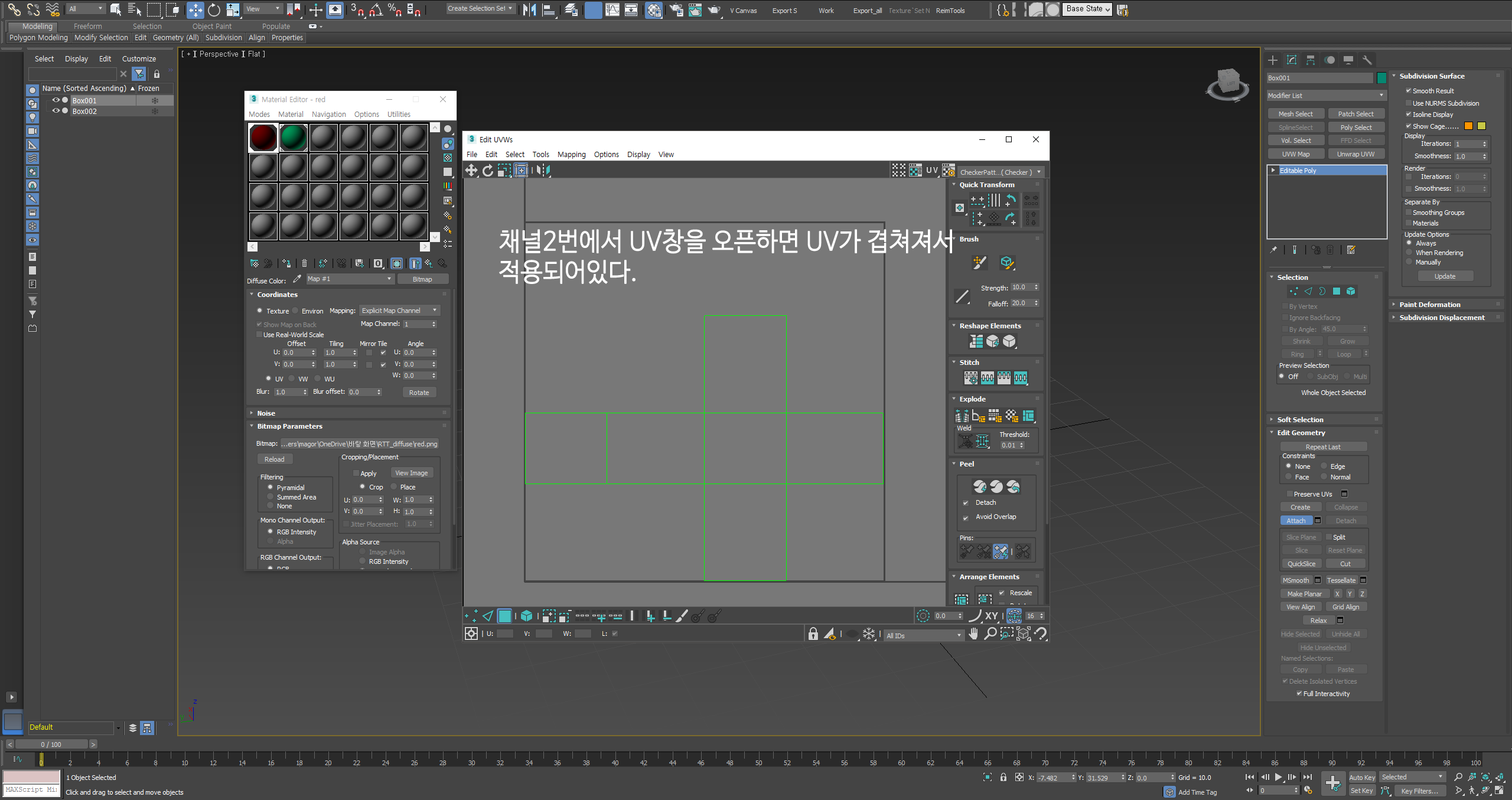
Task: Click the red.png bitmap path button
Action: (359, 444)
